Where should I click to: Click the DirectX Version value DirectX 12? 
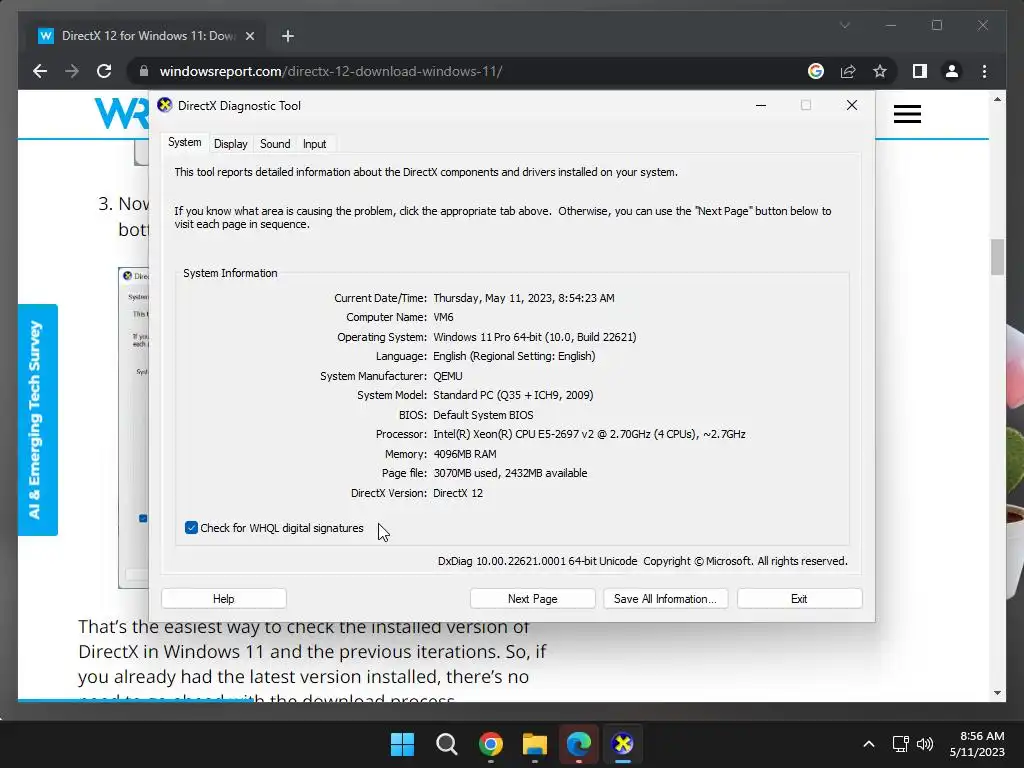(x=458, y=493)
